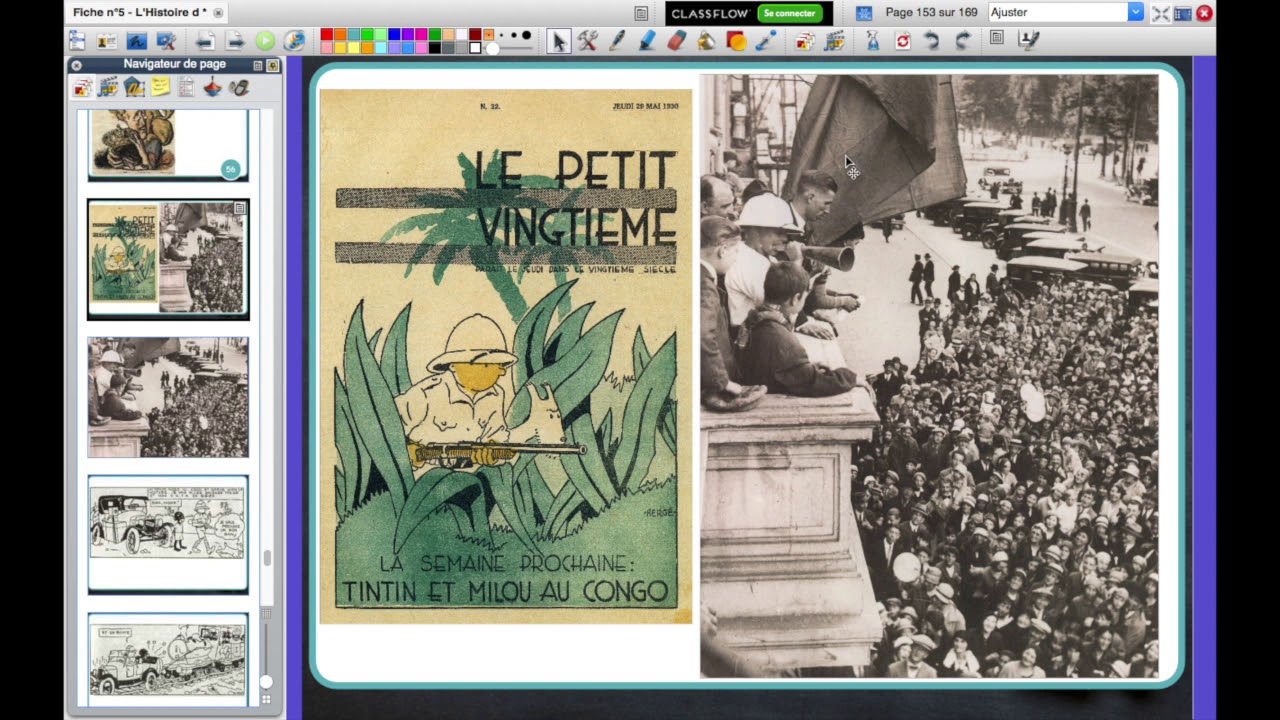Open the Tools wrench menu
1280x720 pixels.
click(587, 41)
